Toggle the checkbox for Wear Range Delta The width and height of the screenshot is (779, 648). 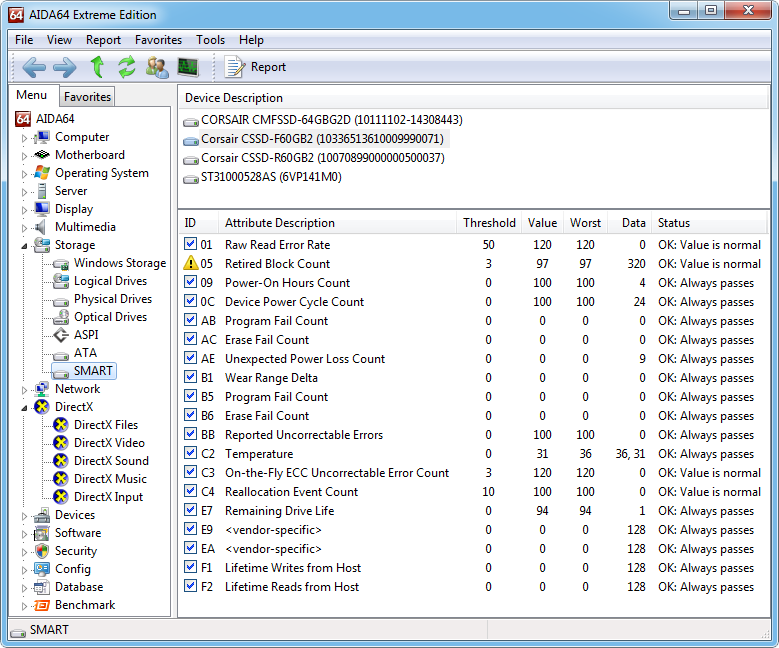point(190,377)
